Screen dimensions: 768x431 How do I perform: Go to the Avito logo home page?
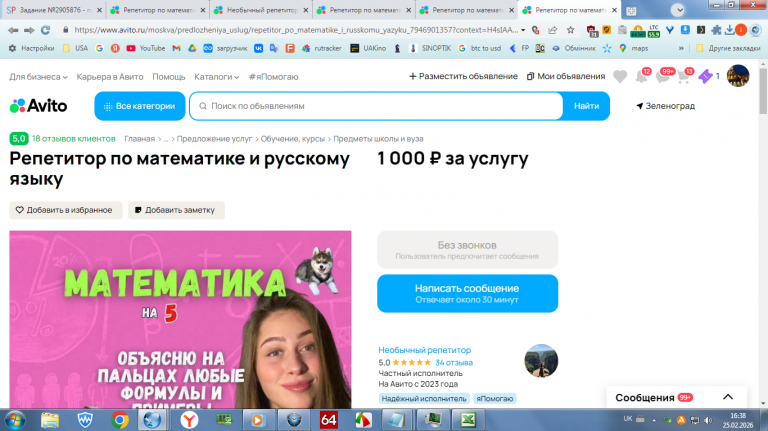pyautogui.click(x=38, y=106)
